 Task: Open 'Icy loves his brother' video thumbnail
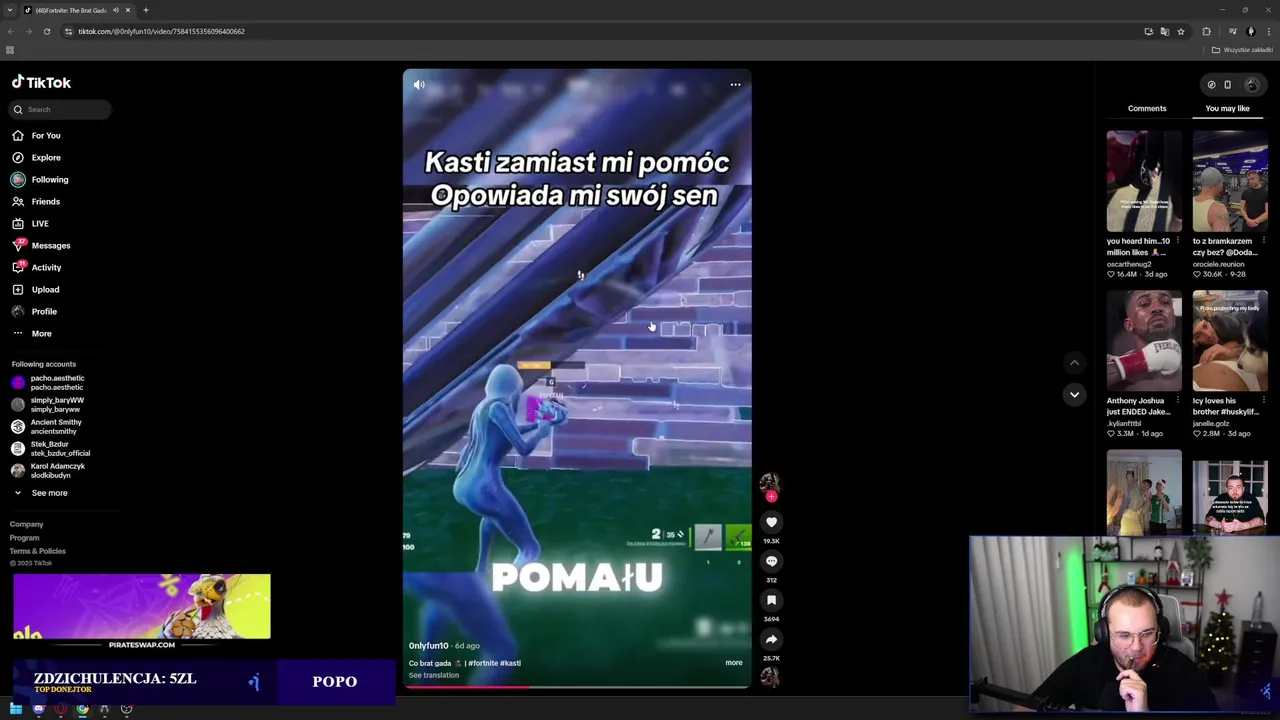1230,341
